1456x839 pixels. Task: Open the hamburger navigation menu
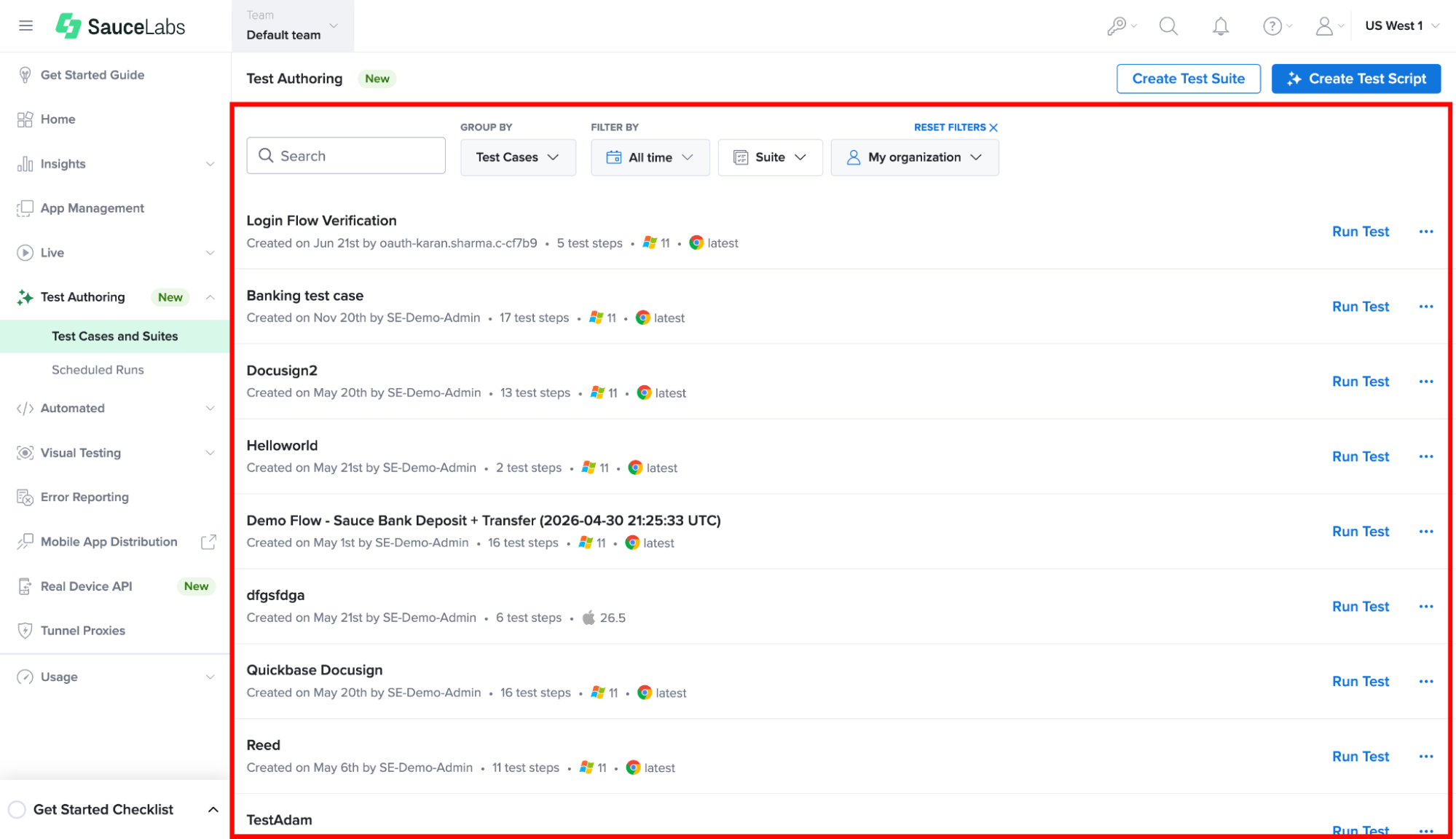click(x=26, y=26)
